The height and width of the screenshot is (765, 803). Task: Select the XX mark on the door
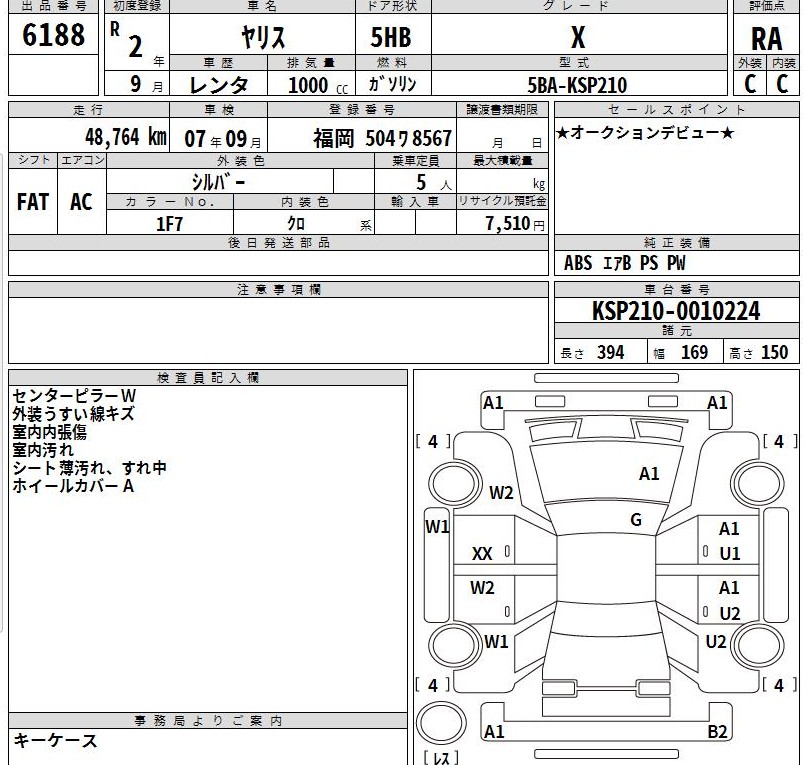click(482, 554)
